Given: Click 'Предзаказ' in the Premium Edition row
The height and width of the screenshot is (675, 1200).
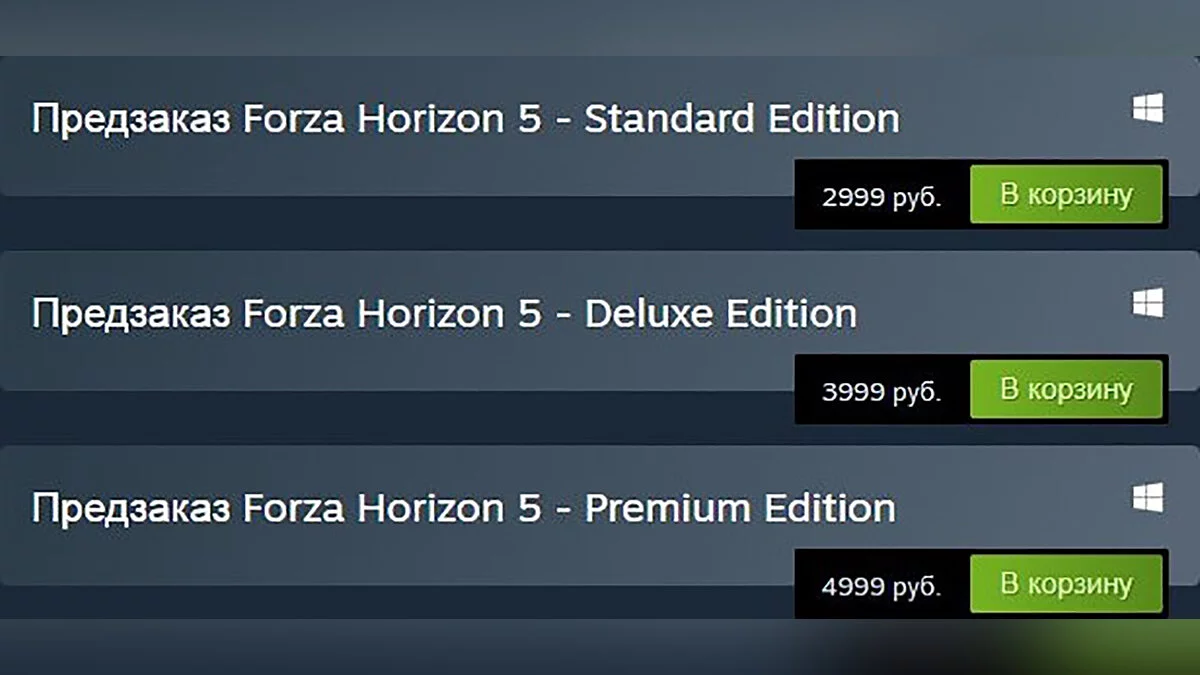Looking at the screenshot, I should [123, 509].
